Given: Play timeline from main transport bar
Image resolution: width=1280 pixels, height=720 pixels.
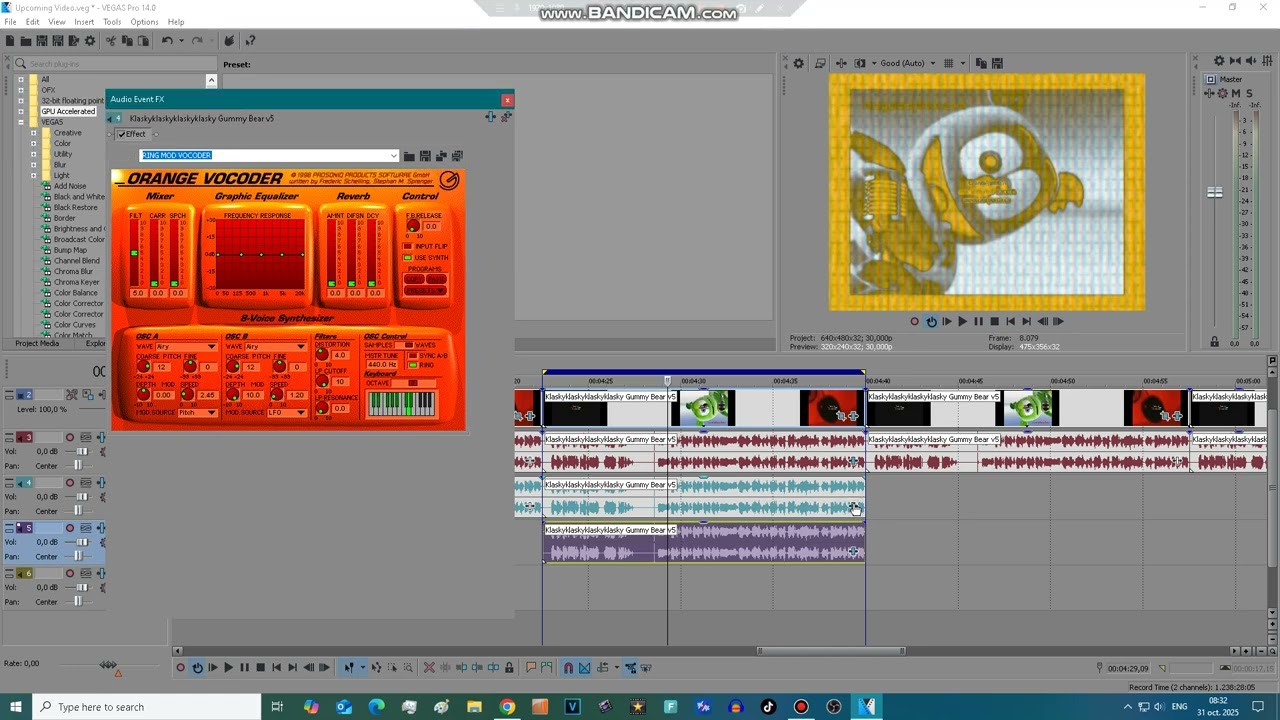Looking at the screenshot, I should click(228, 667).
